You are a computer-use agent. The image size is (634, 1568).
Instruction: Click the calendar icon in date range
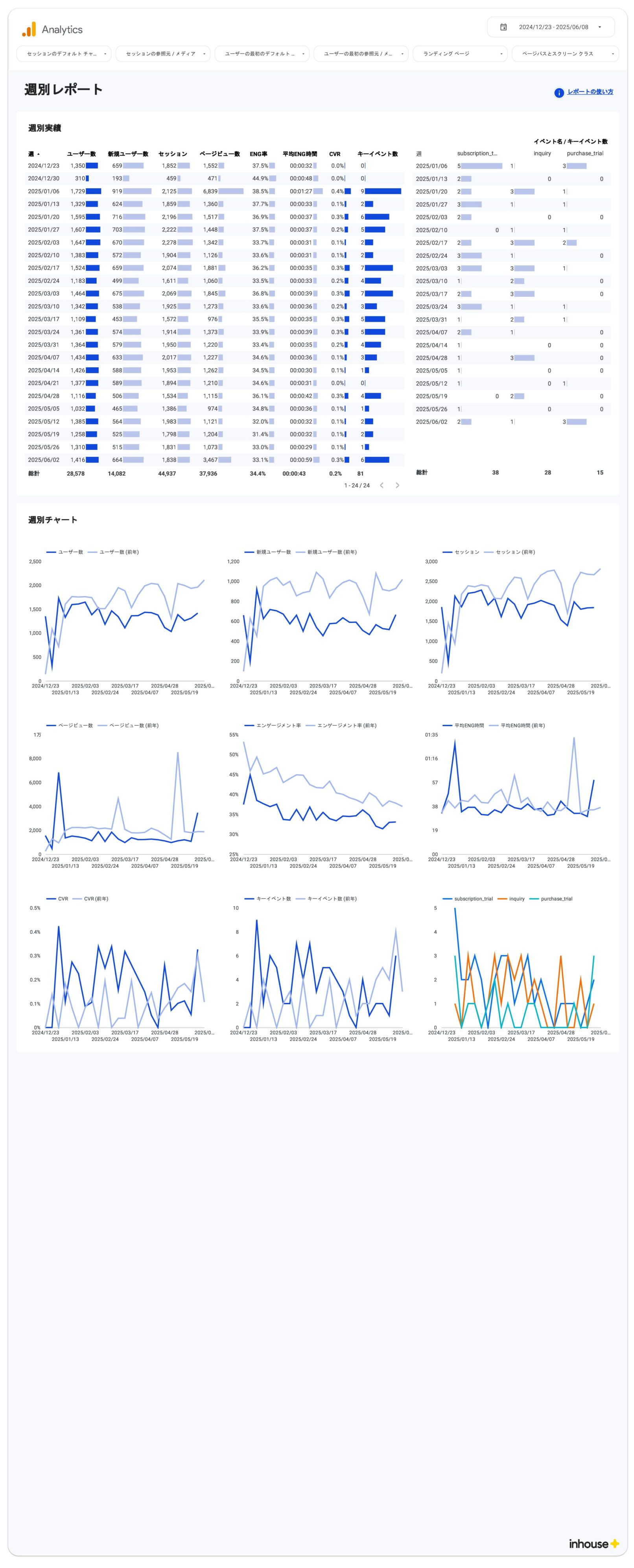tap(503, 28)
